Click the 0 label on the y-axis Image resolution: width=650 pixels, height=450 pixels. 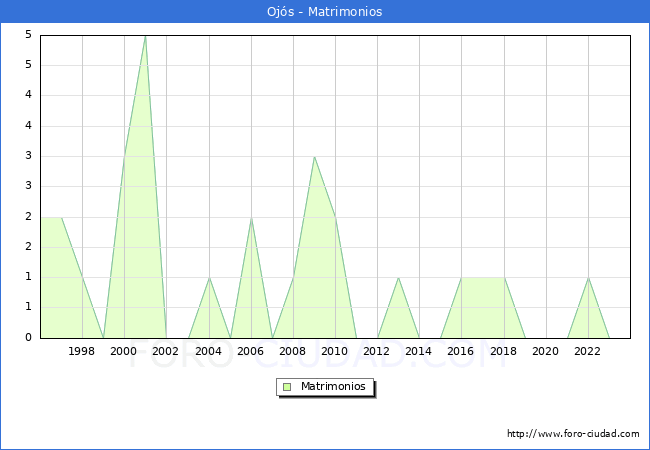click(29, 338)
